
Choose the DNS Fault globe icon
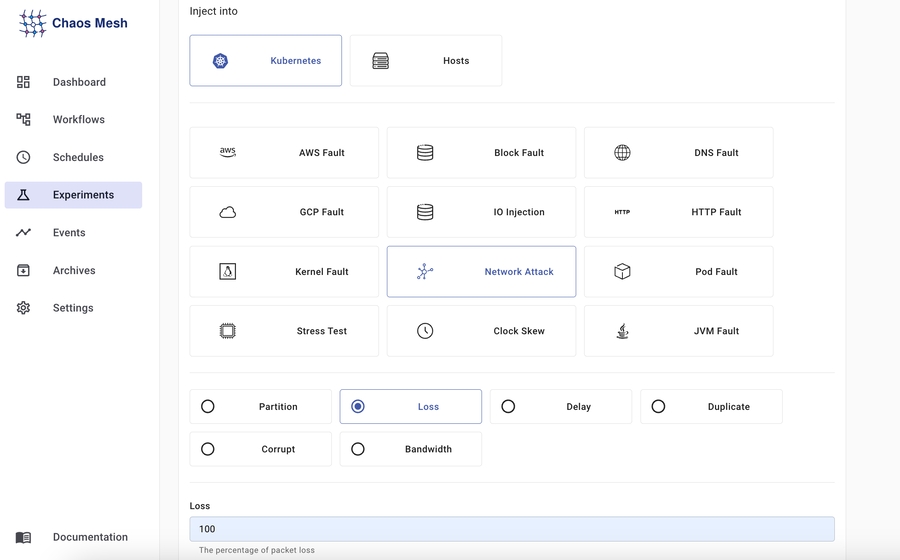click(x=622, y=153)
